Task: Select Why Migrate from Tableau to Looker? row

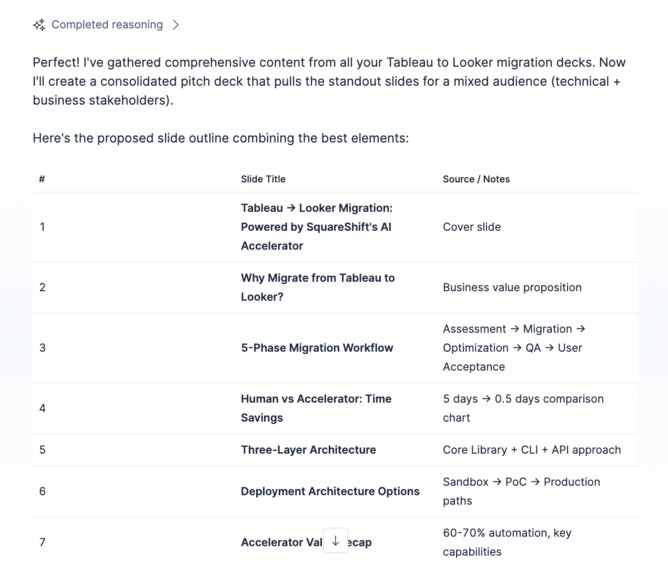Action: point(335,288)
